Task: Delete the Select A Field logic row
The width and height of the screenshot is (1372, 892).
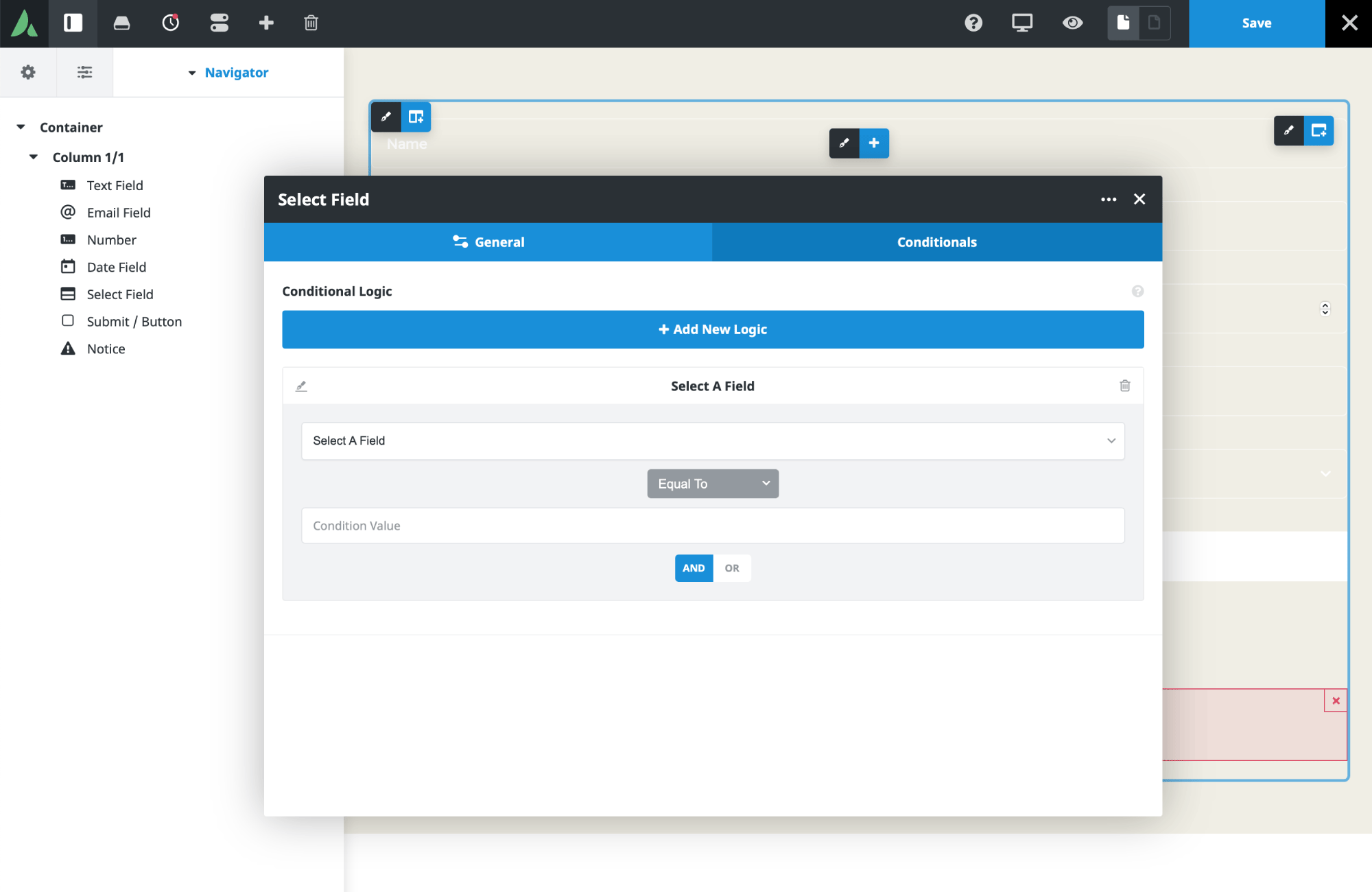Action: click(x=1124, y=386)
